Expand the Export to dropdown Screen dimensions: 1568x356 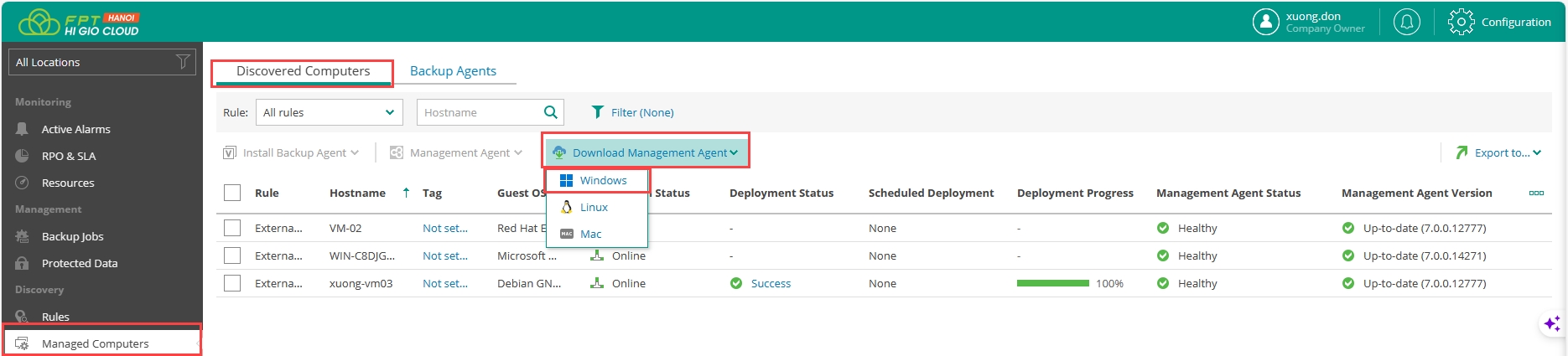pyautogui.click(x=1499, y=152)
